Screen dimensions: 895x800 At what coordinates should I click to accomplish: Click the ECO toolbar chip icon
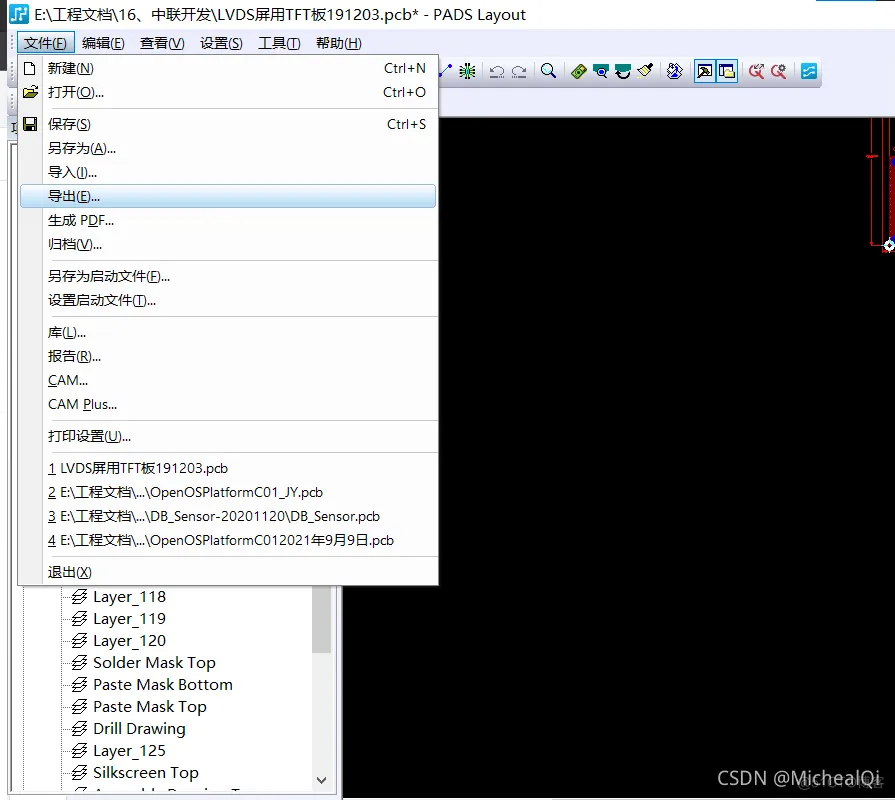467,71
